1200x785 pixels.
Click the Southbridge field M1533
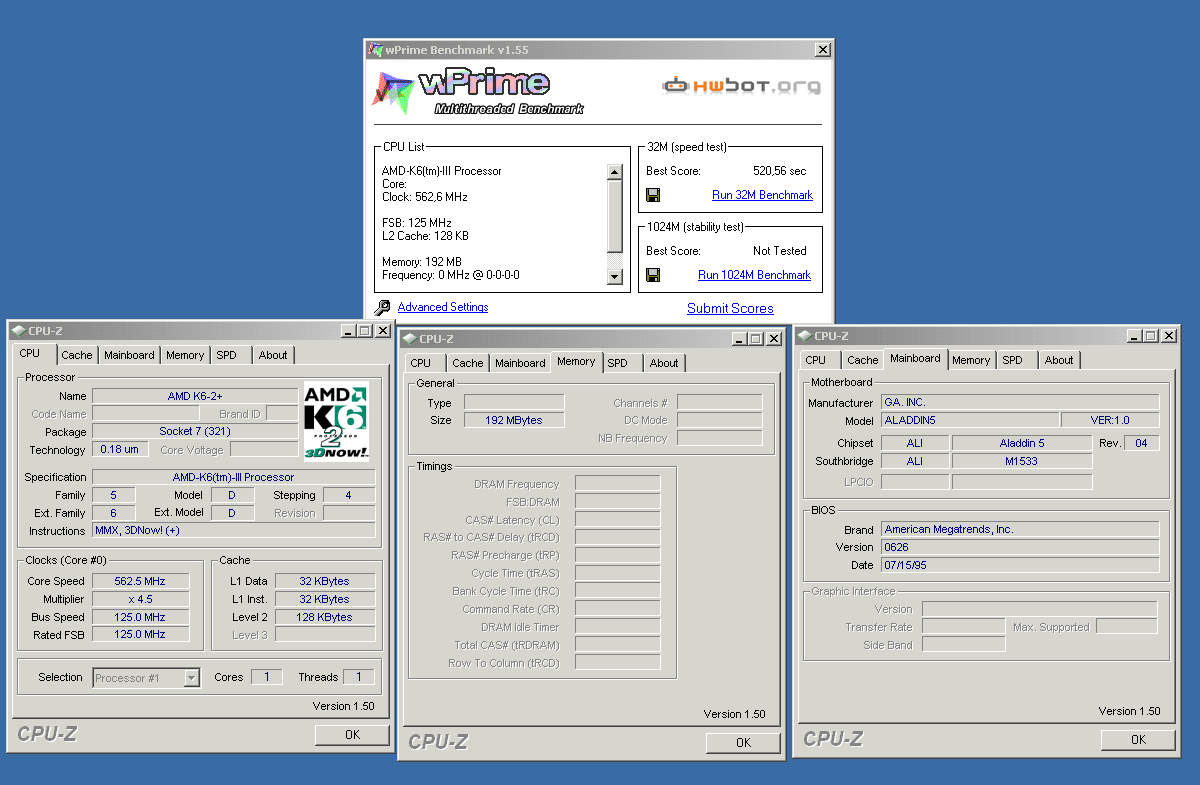[x=1022, y=461]
